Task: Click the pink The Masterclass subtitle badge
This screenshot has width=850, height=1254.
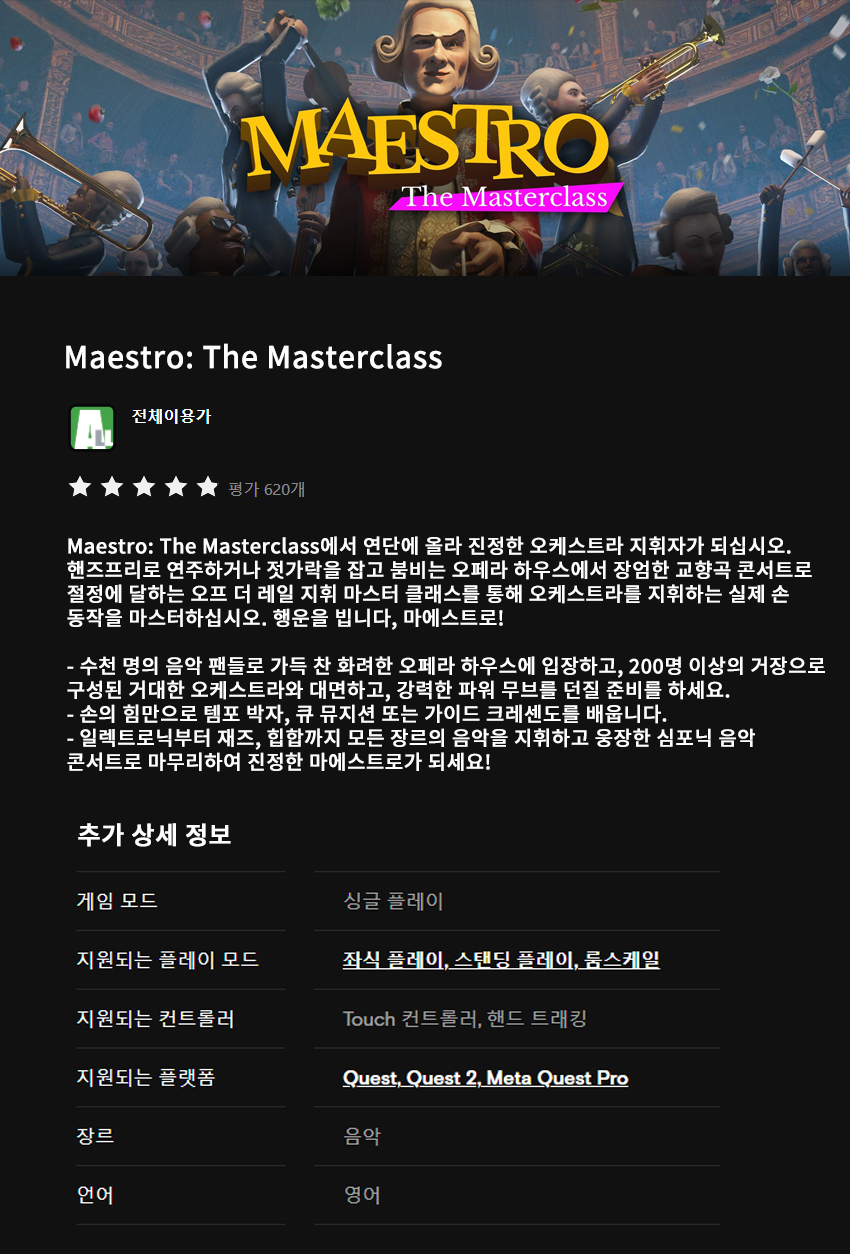Action: [x=506, y=197]
